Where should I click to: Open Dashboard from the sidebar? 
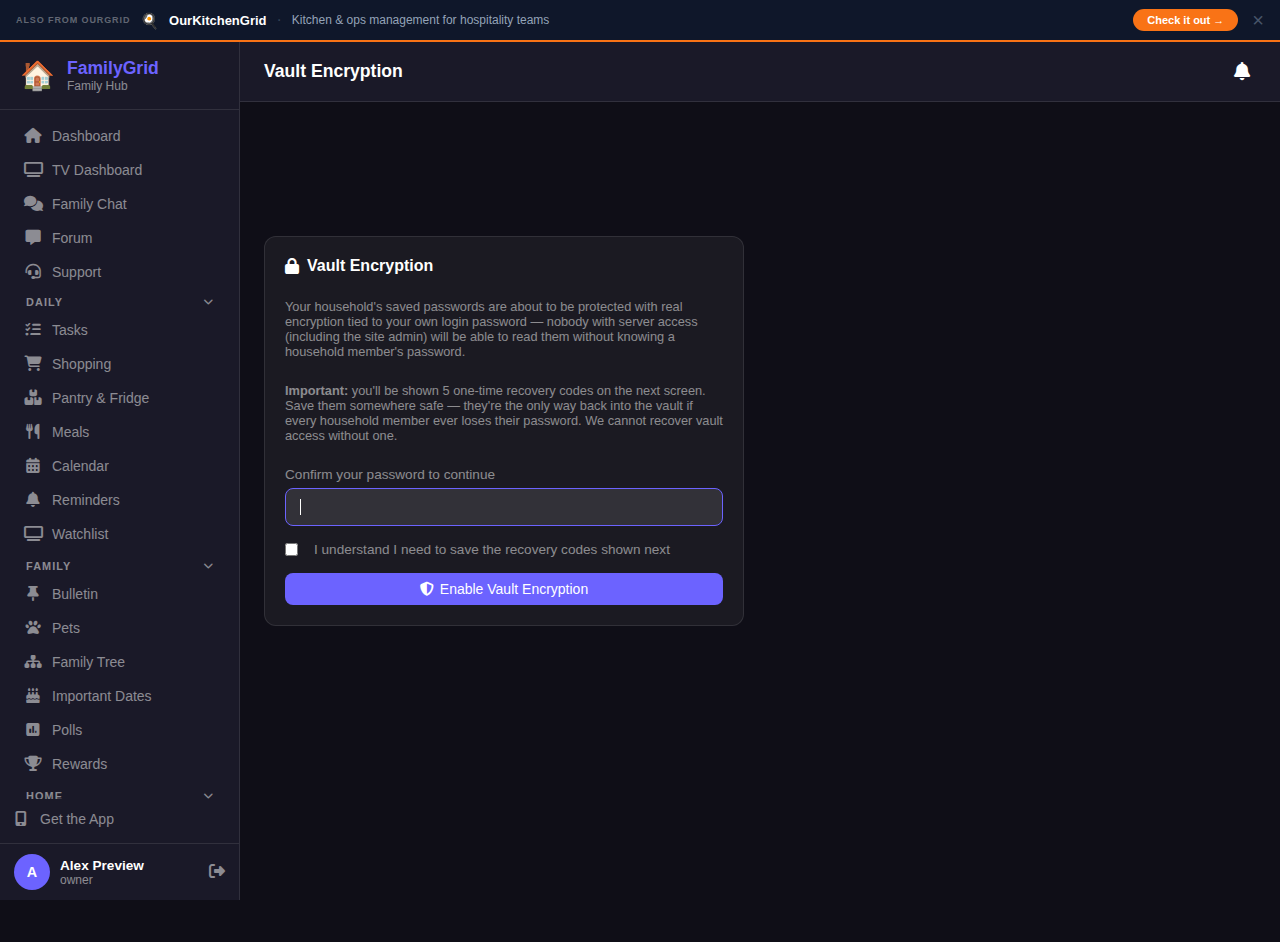point(119,136)
